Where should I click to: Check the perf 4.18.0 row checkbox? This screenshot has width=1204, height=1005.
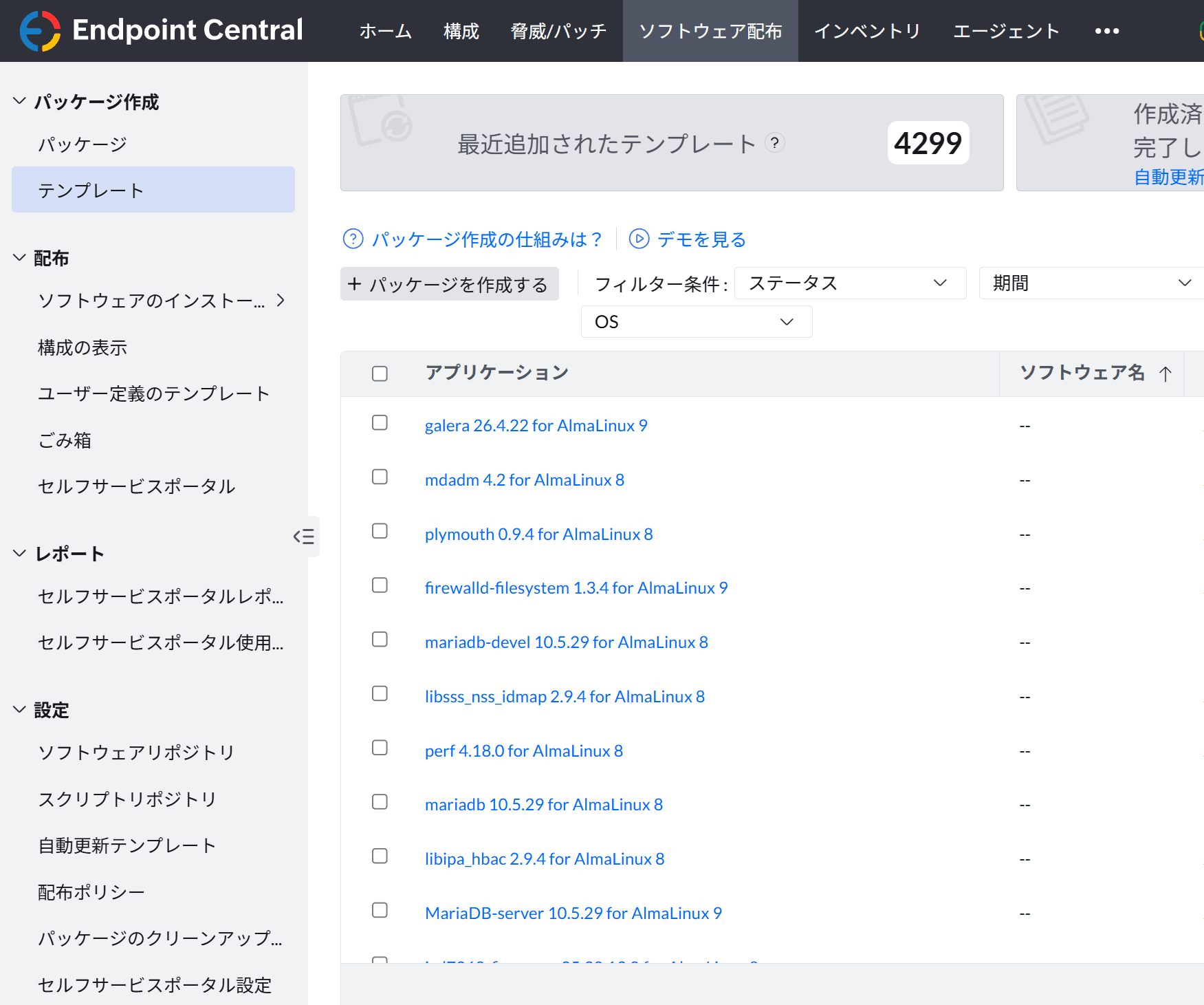pos(380,748)
